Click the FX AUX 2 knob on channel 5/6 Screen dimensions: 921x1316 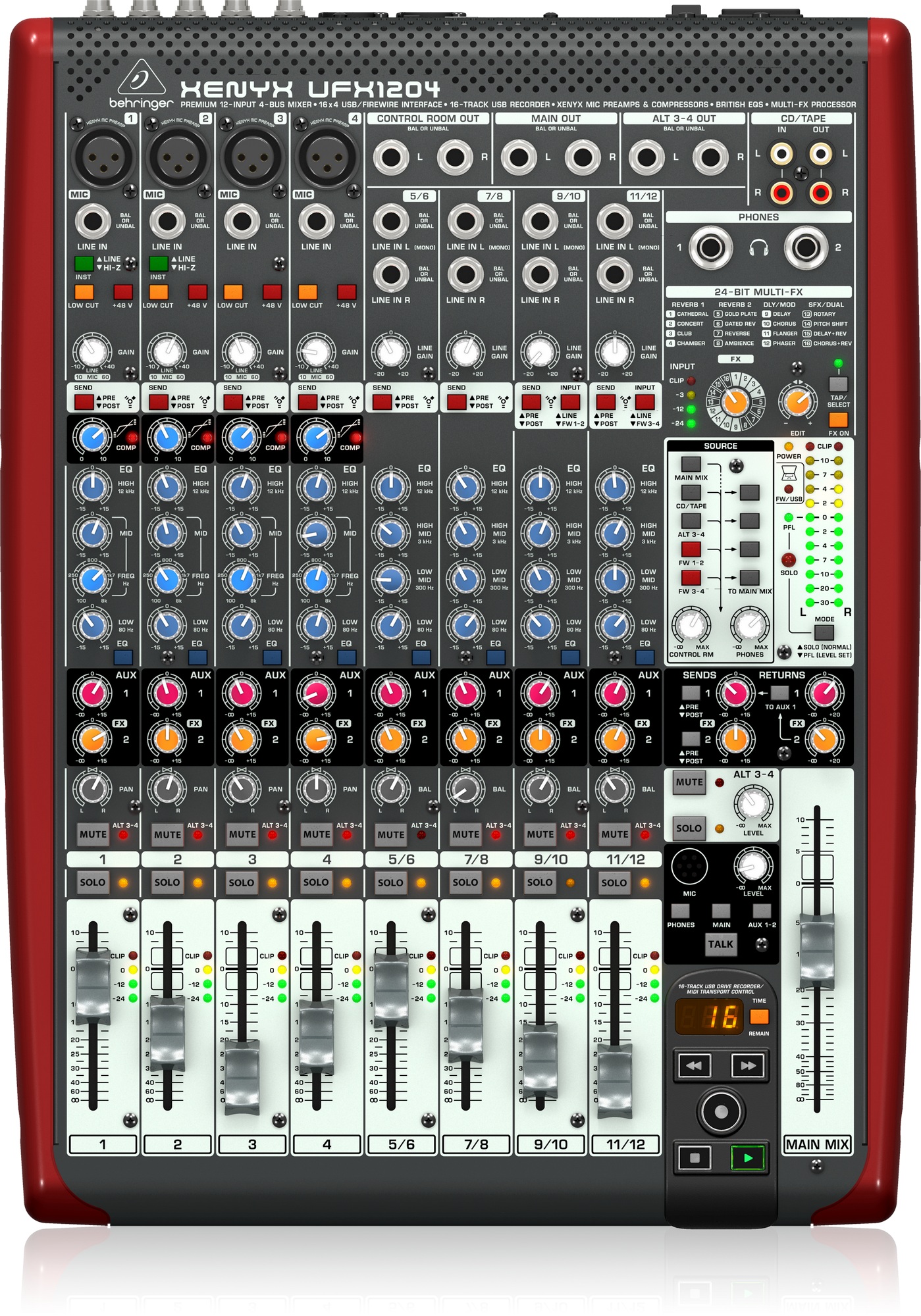tap(391, 739)
